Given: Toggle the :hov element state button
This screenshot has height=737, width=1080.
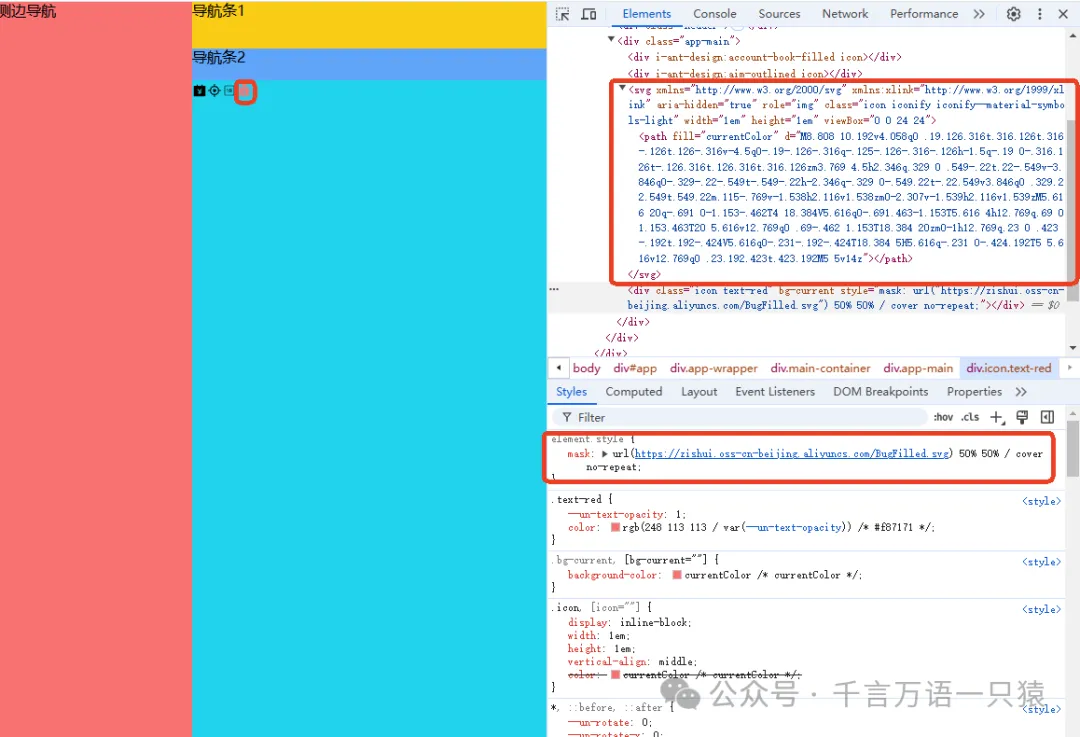Looking at the screenshot, I should 943,417.
